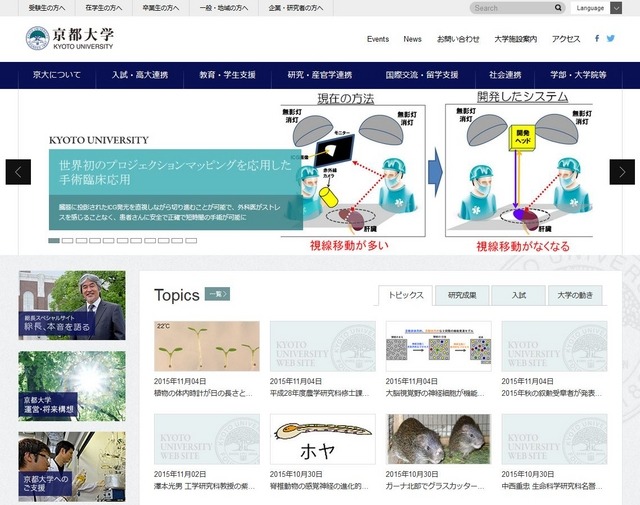This screenshot has width=640, height=505.
Task: Open the 総長、本音を語る banner
Action: click(72, 305)
